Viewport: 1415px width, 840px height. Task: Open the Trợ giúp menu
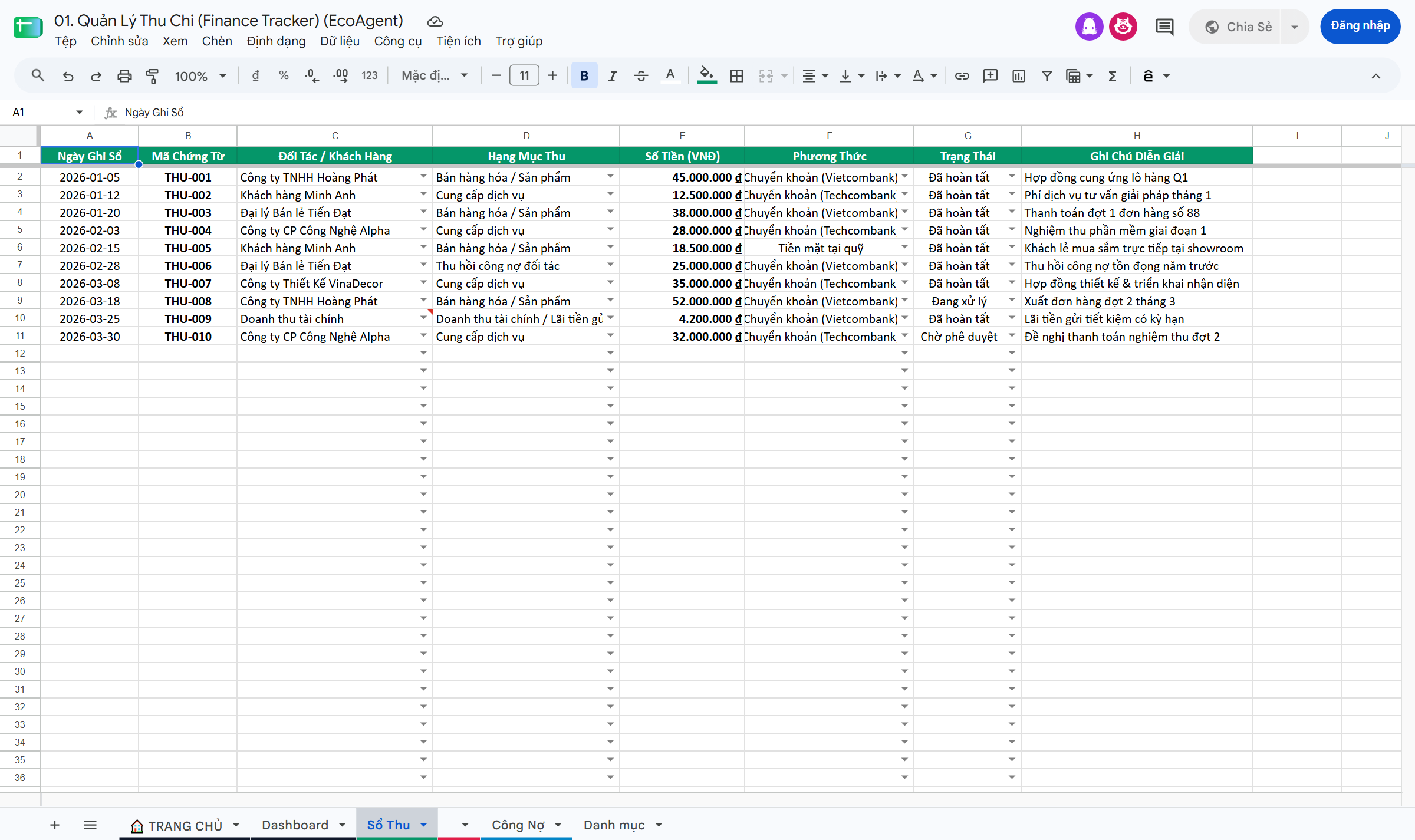(x=519, y=41)
